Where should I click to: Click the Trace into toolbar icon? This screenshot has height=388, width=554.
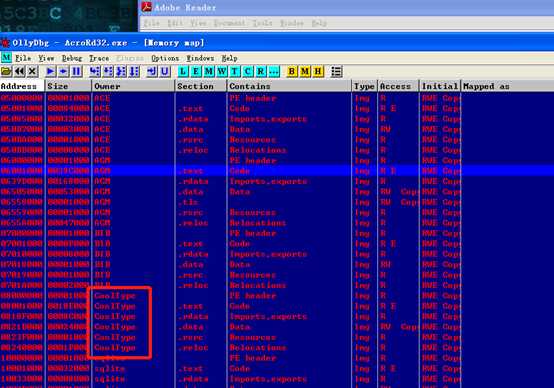(121, 72)
